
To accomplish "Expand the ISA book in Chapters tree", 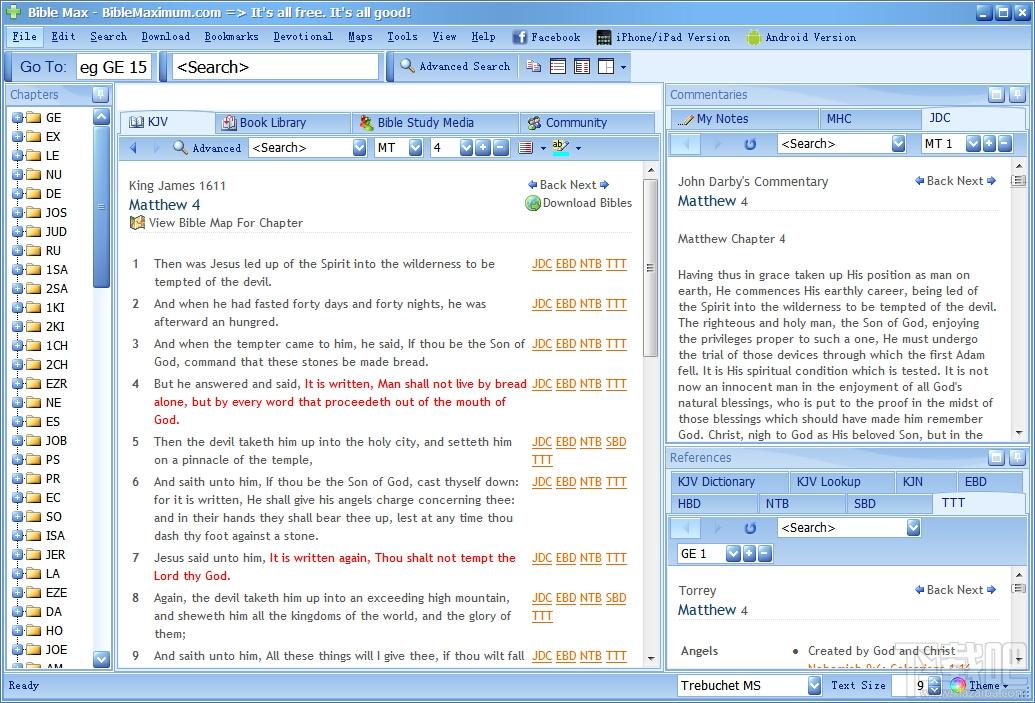I will point(18,535).
